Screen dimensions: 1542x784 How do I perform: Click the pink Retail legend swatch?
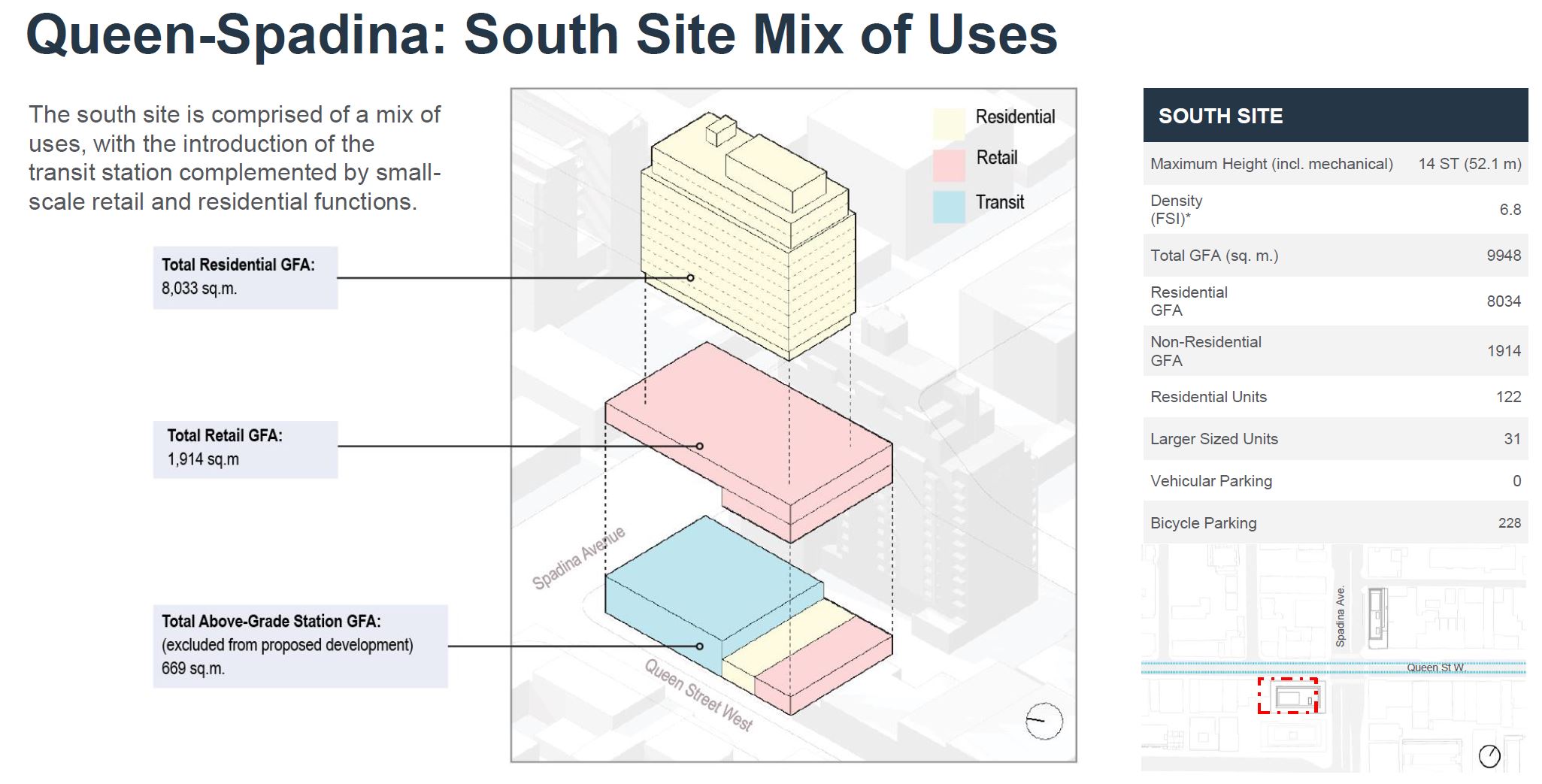(x=949, y=165)
